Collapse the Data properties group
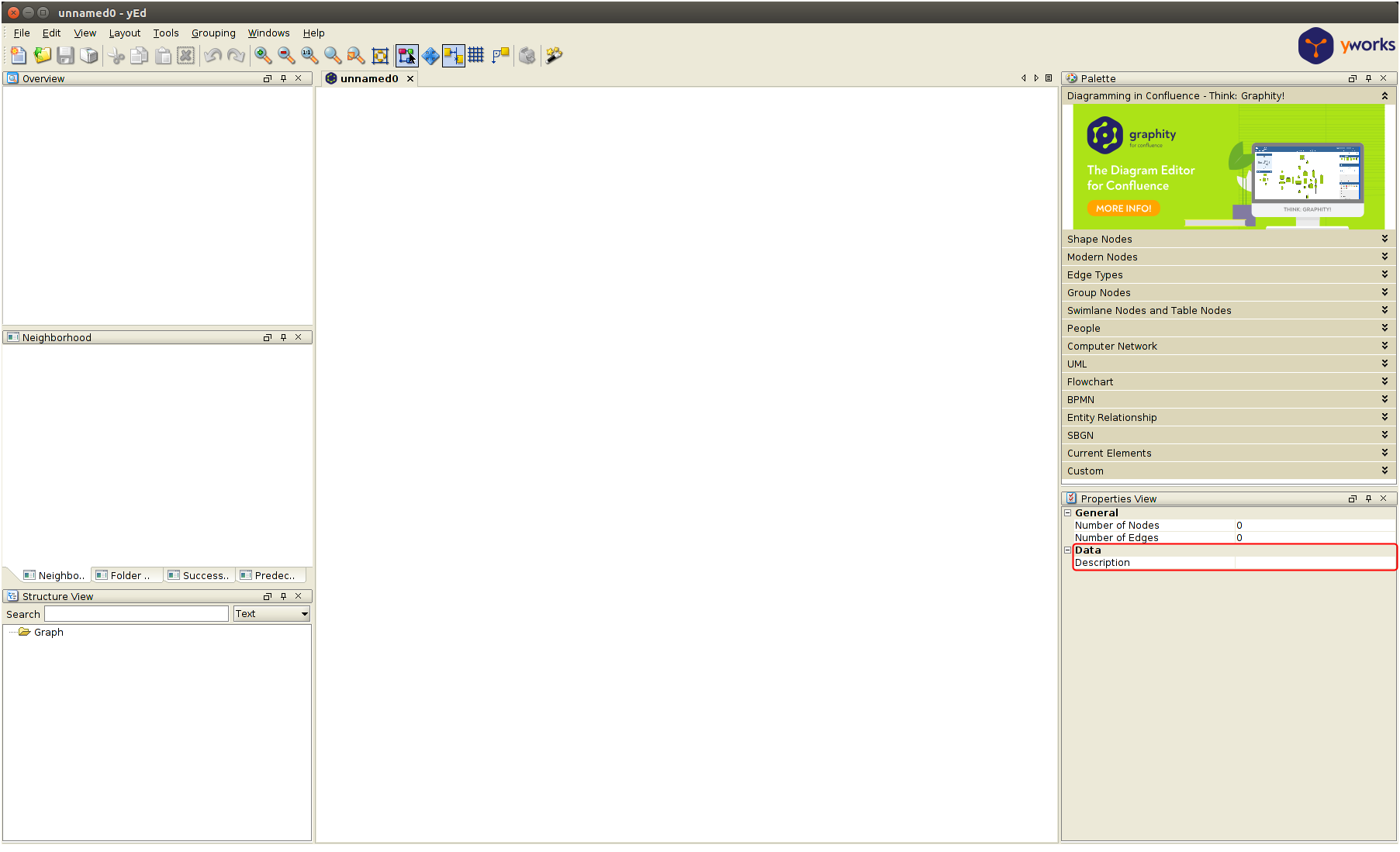1400x852 pixels. (1067, 550)
